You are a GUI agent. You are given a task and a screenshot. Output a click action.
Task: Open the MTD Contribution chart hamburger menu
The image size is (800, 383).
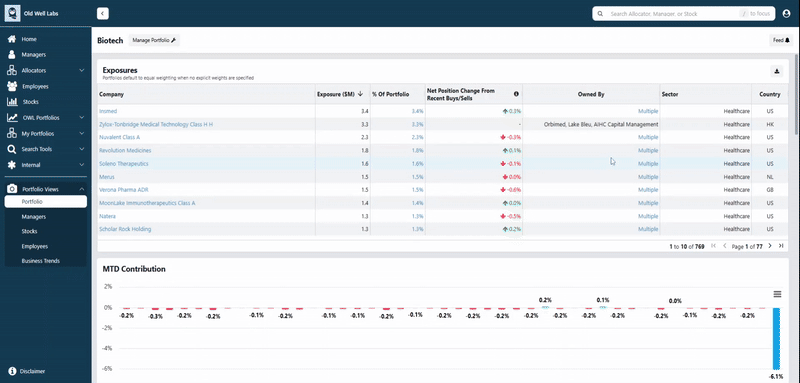[777, 294]
